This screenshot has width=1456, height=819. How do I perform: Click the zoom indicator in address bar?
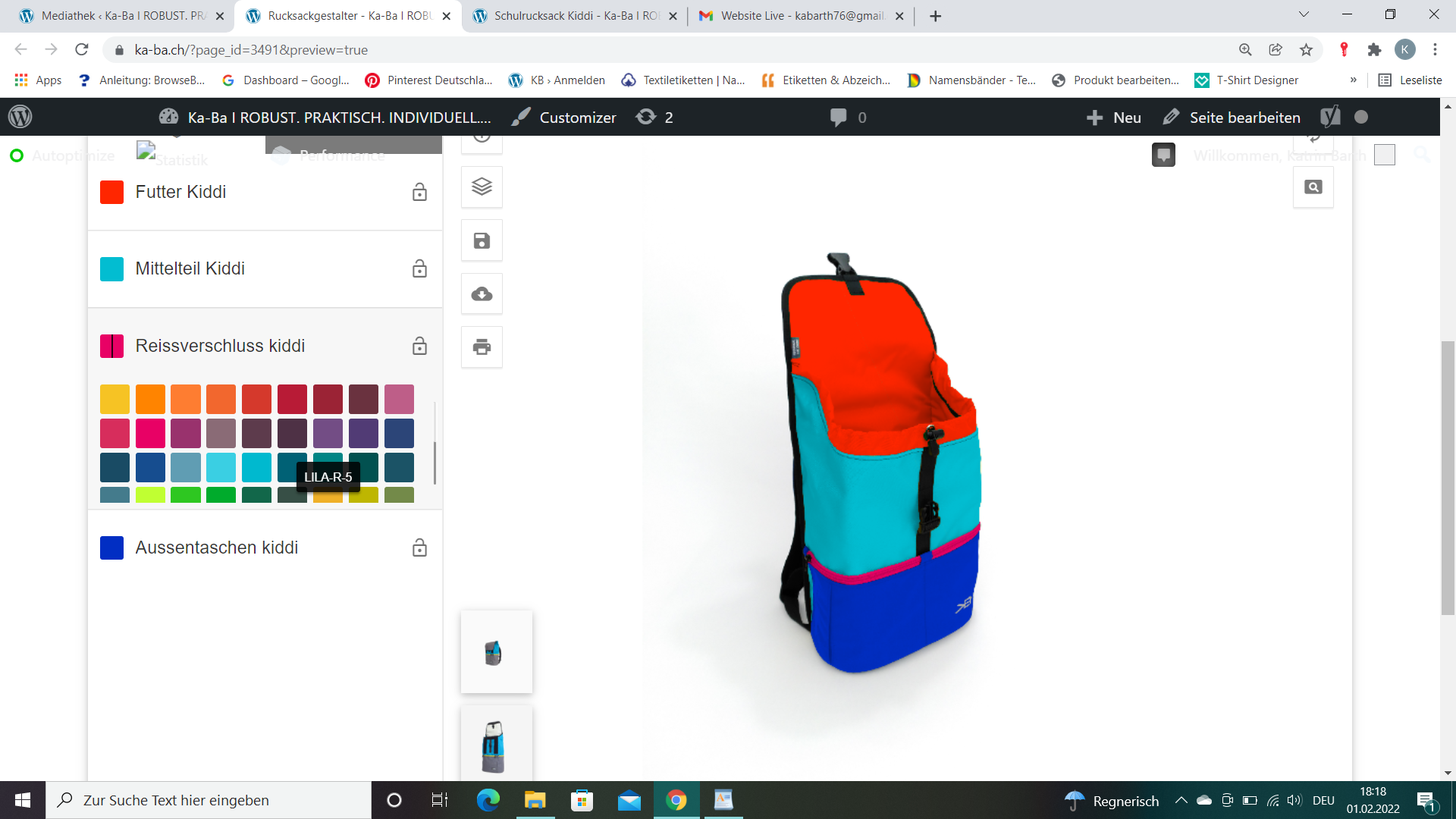click(1245, 49)
